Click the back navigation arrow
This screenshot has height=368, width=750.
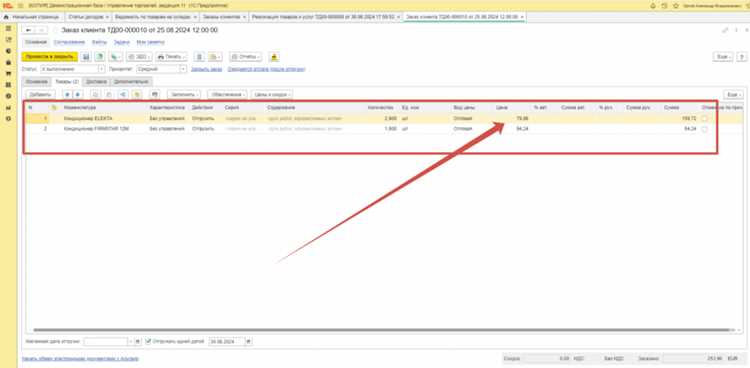(29, 30)
